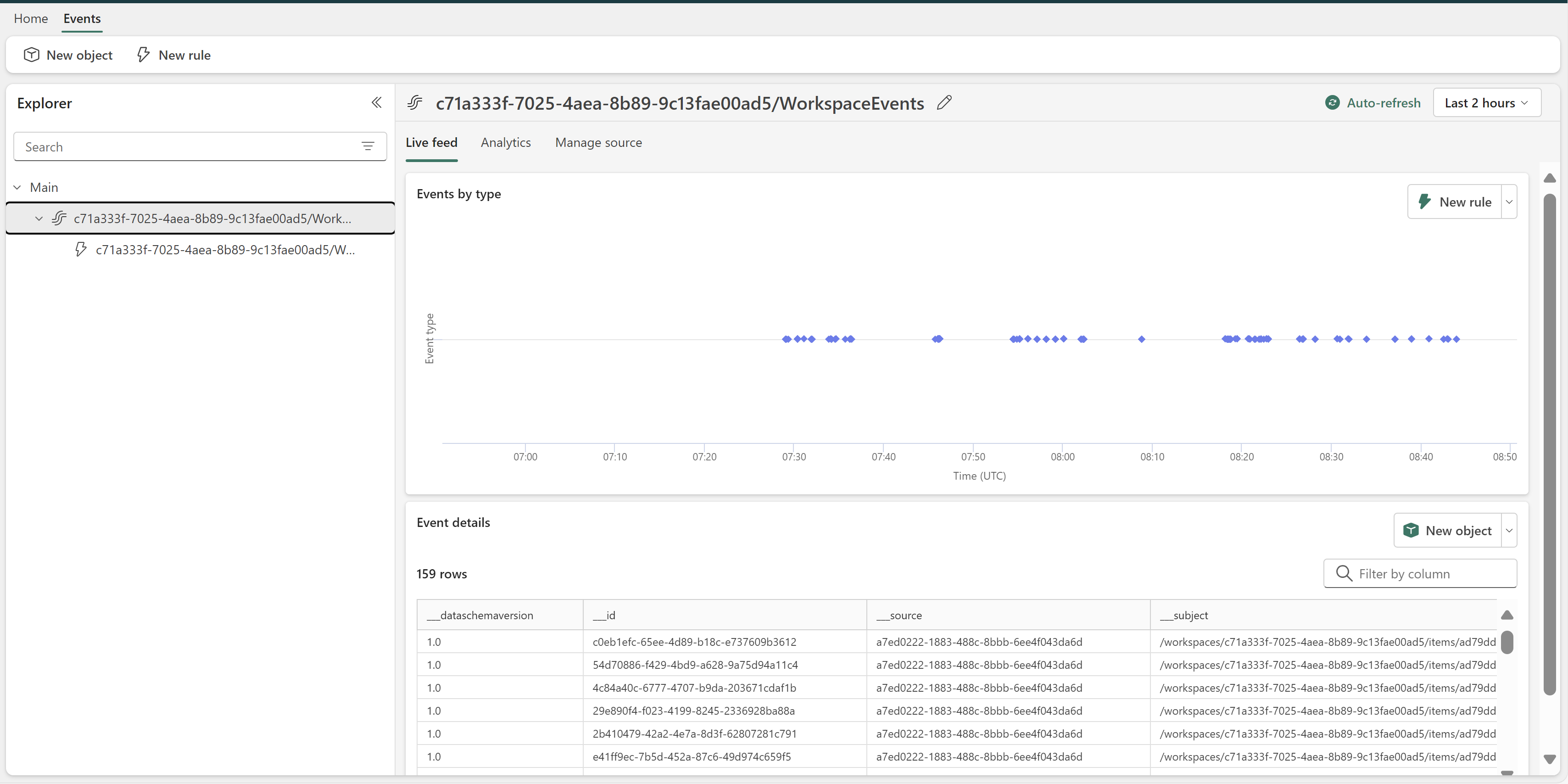Open the filter icon in the Explorer search bar
The height and width of the screenshot is (784, 1568).
(368, 146)
